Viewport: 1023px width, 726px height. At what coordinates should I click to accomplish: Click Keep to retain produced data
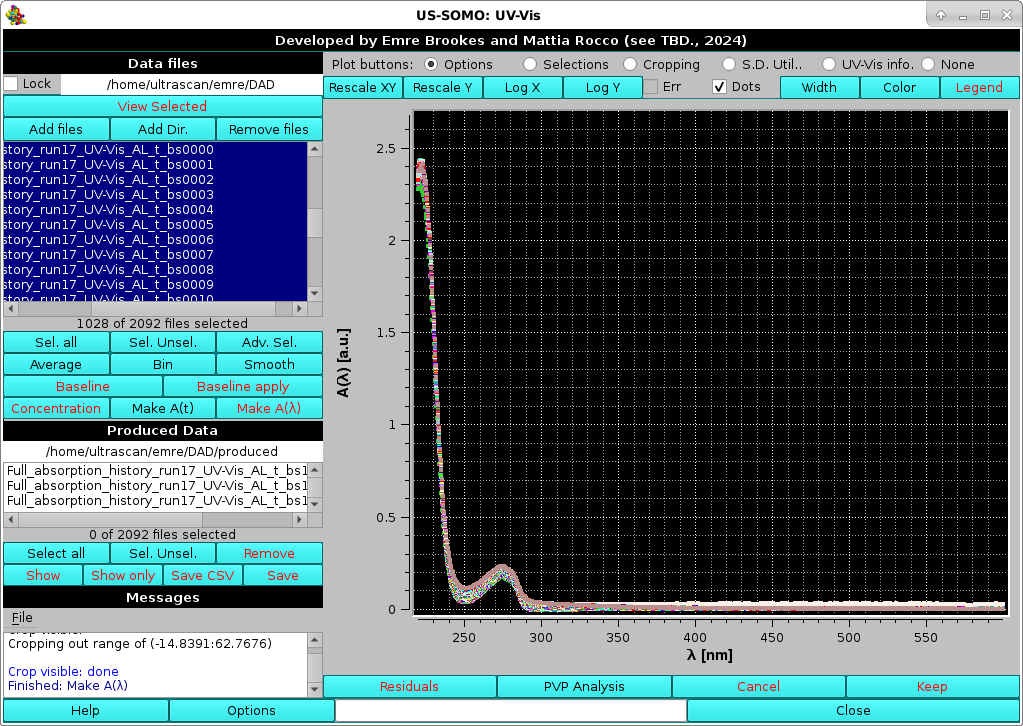tap(931, 686)
